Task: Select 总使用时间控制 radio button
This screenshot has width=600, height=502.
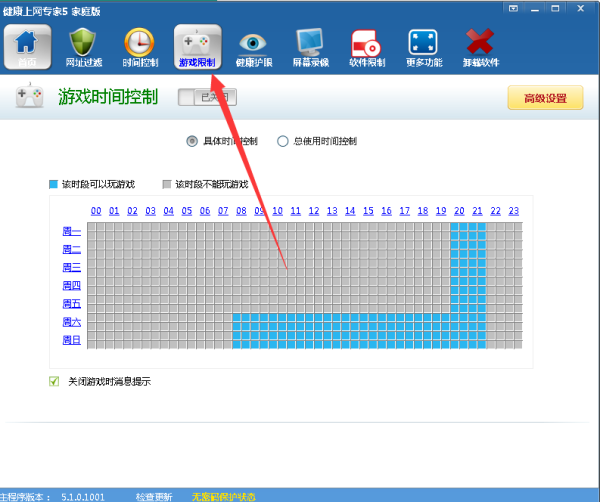Action: pos(282,141)
